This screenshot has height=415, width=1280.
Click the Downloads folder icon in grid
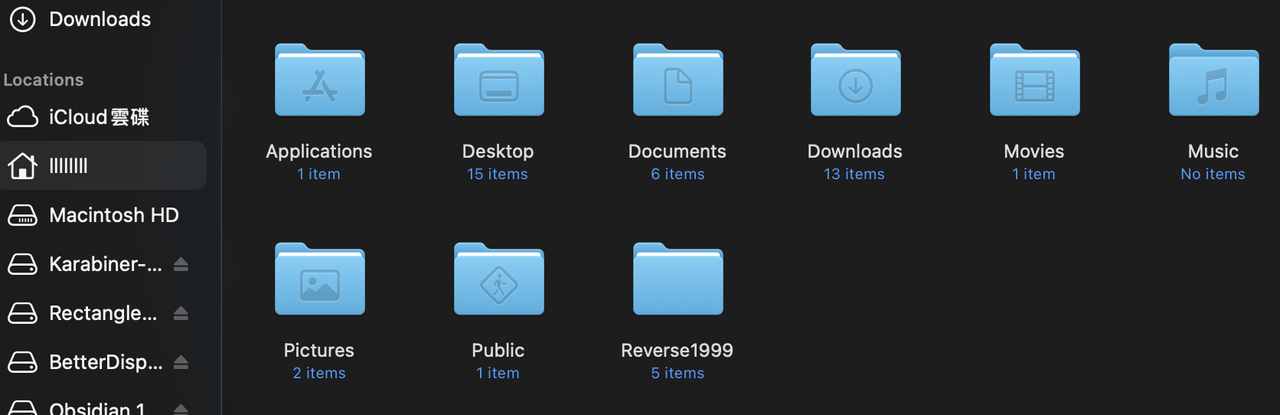[x=855, y=80]
